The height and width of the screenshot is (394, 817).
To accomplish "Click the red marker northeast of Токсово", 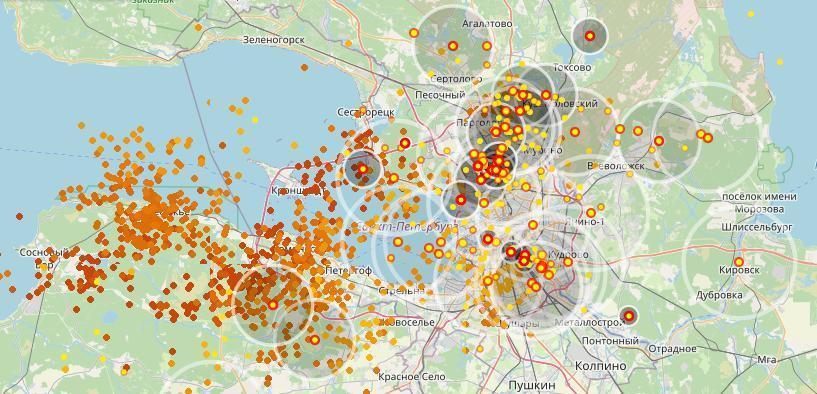I will point(590,36).
